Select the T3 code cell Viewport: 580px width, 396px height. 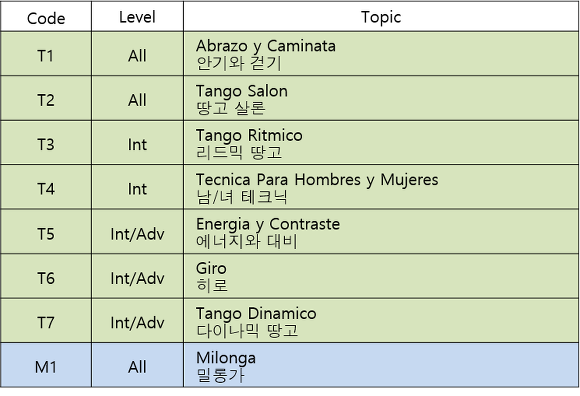click(x=46, y=143)
